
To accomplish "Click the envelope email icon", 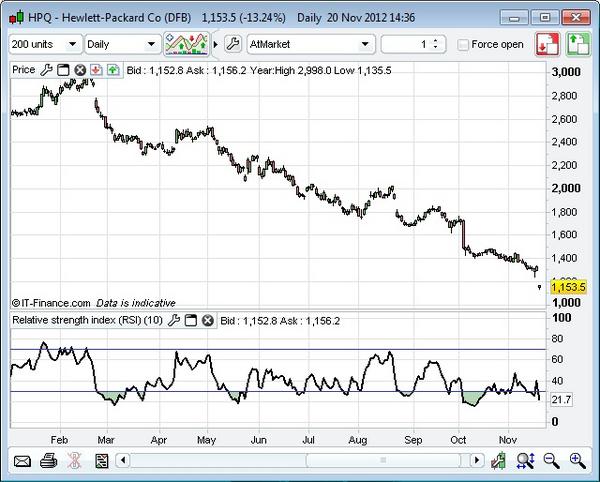I will coord(21,461).
